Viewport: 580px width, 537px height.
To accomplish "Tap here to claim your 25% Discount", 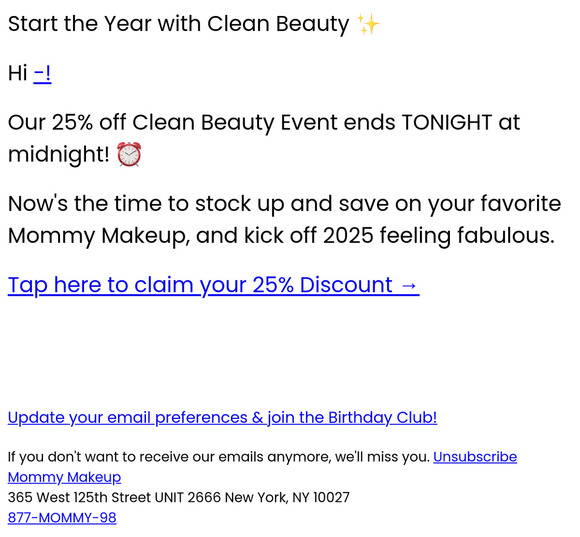I will [x=213, y=286].
